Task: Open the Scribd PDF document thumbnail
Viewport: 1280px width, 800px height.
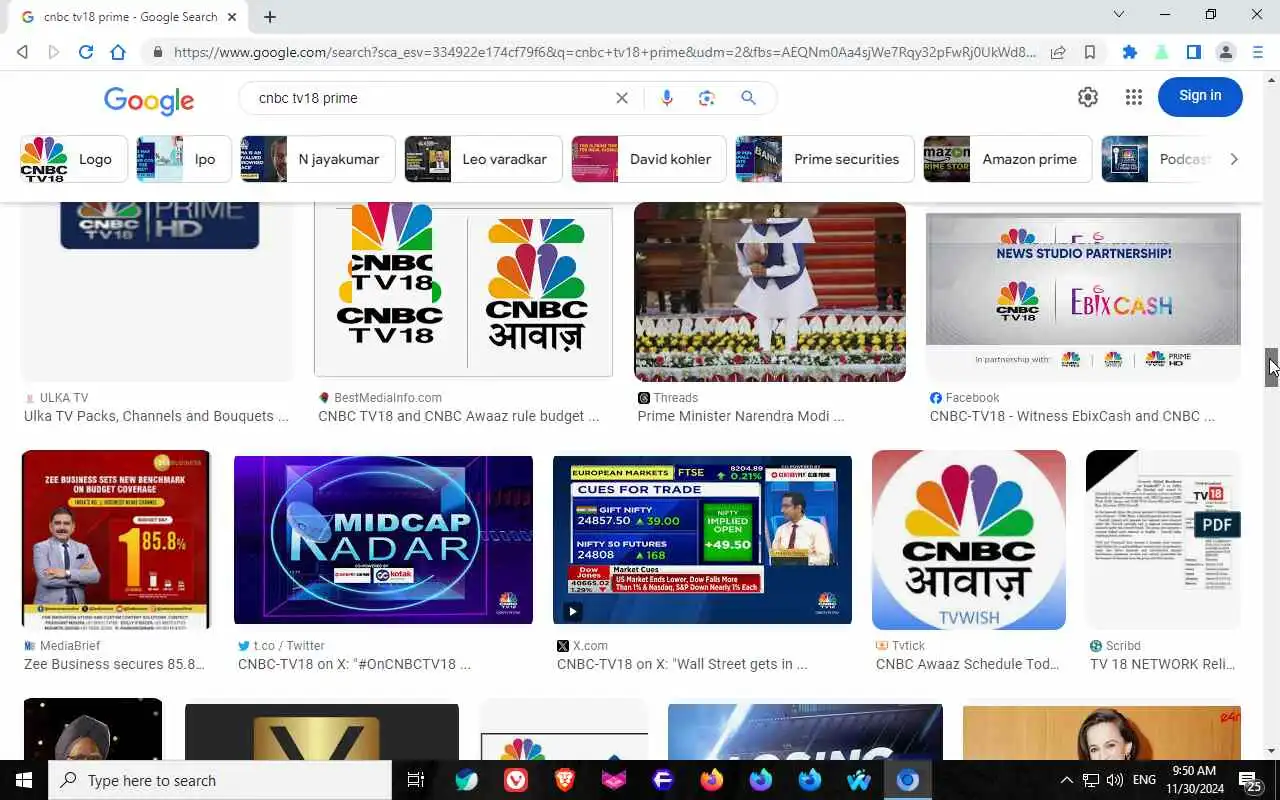Action: pos(1163,540)
